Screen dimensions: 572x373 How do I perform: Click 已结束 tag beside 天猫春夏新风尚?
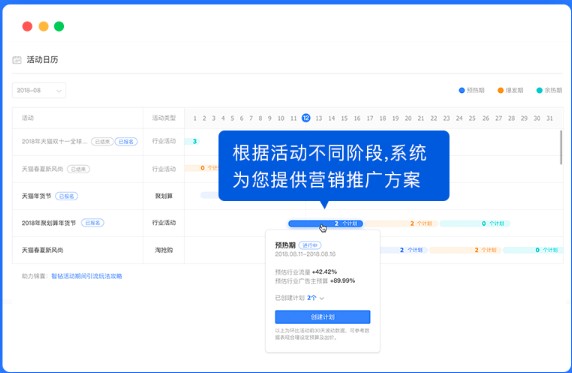click(x=78, y=169)
